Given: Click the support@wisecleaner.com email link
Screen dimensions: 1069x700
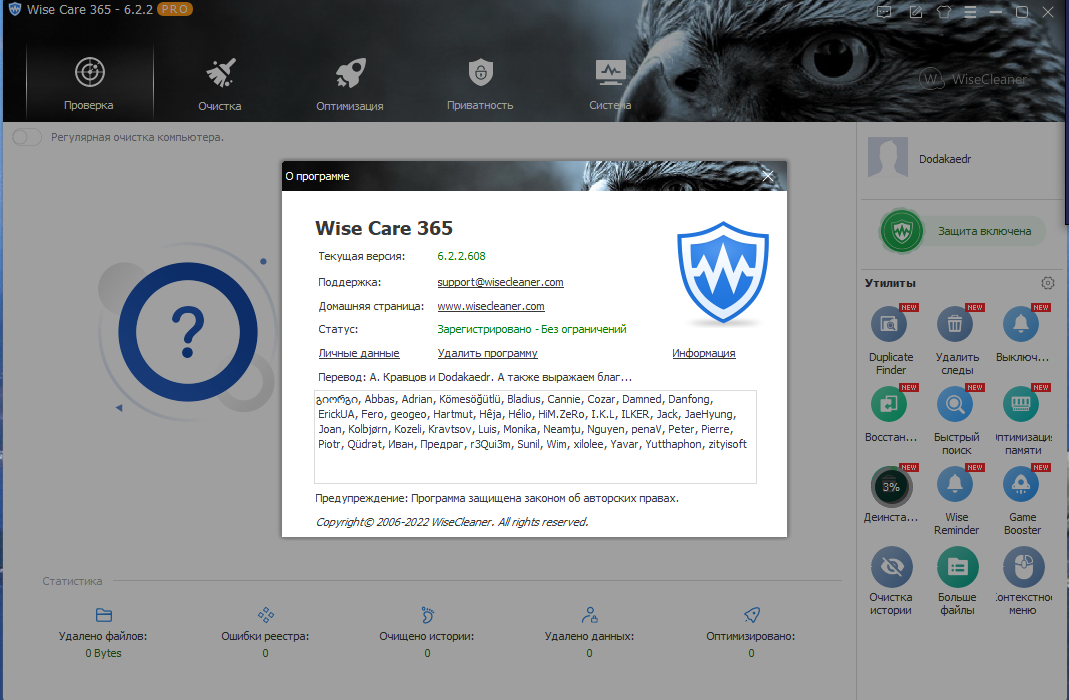Looking at the screenshot, I should coord(500,283).
